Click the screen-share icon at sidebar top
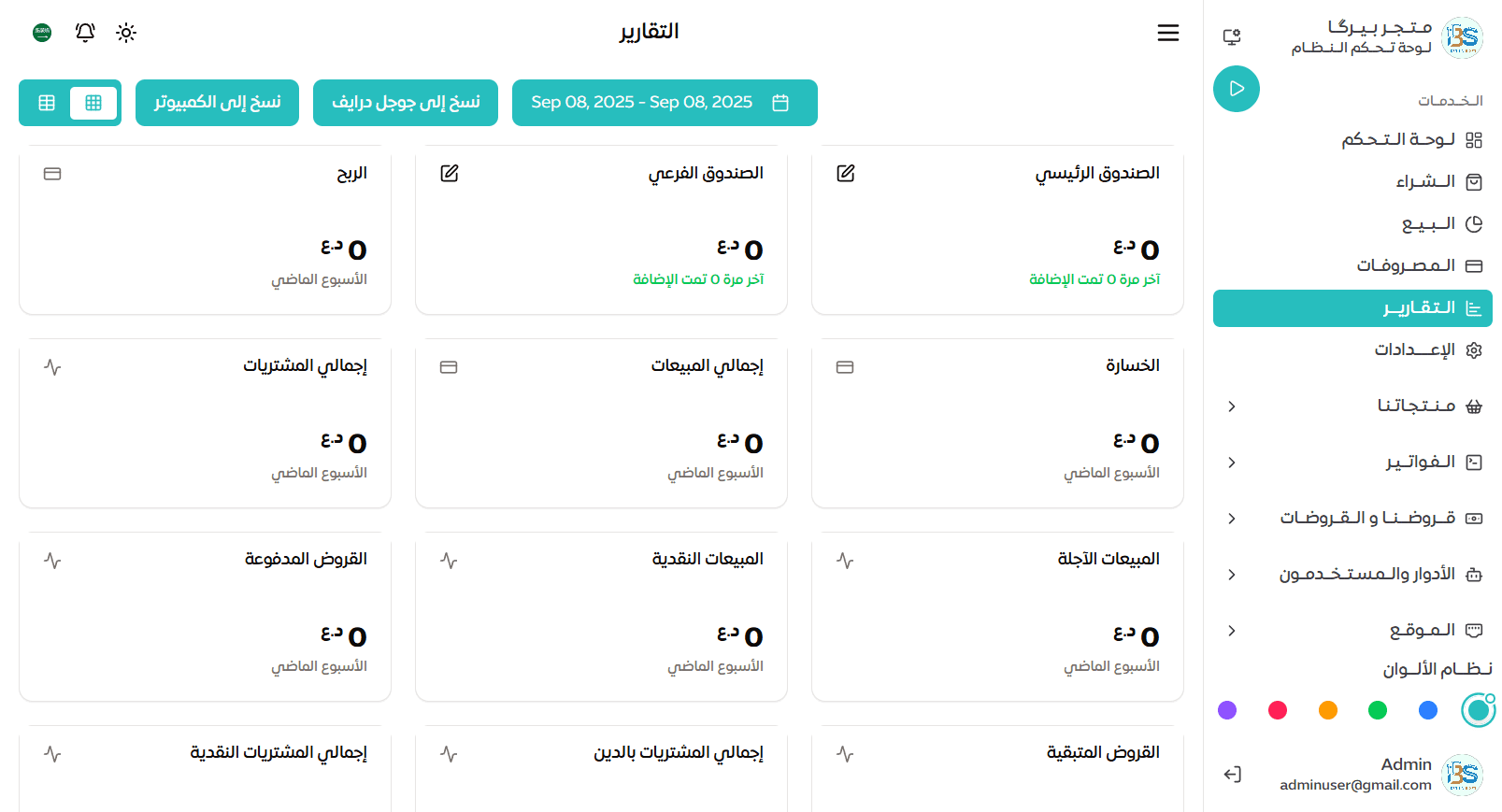The width and height of the screenshot is (1502, 812). point(1232,36)
